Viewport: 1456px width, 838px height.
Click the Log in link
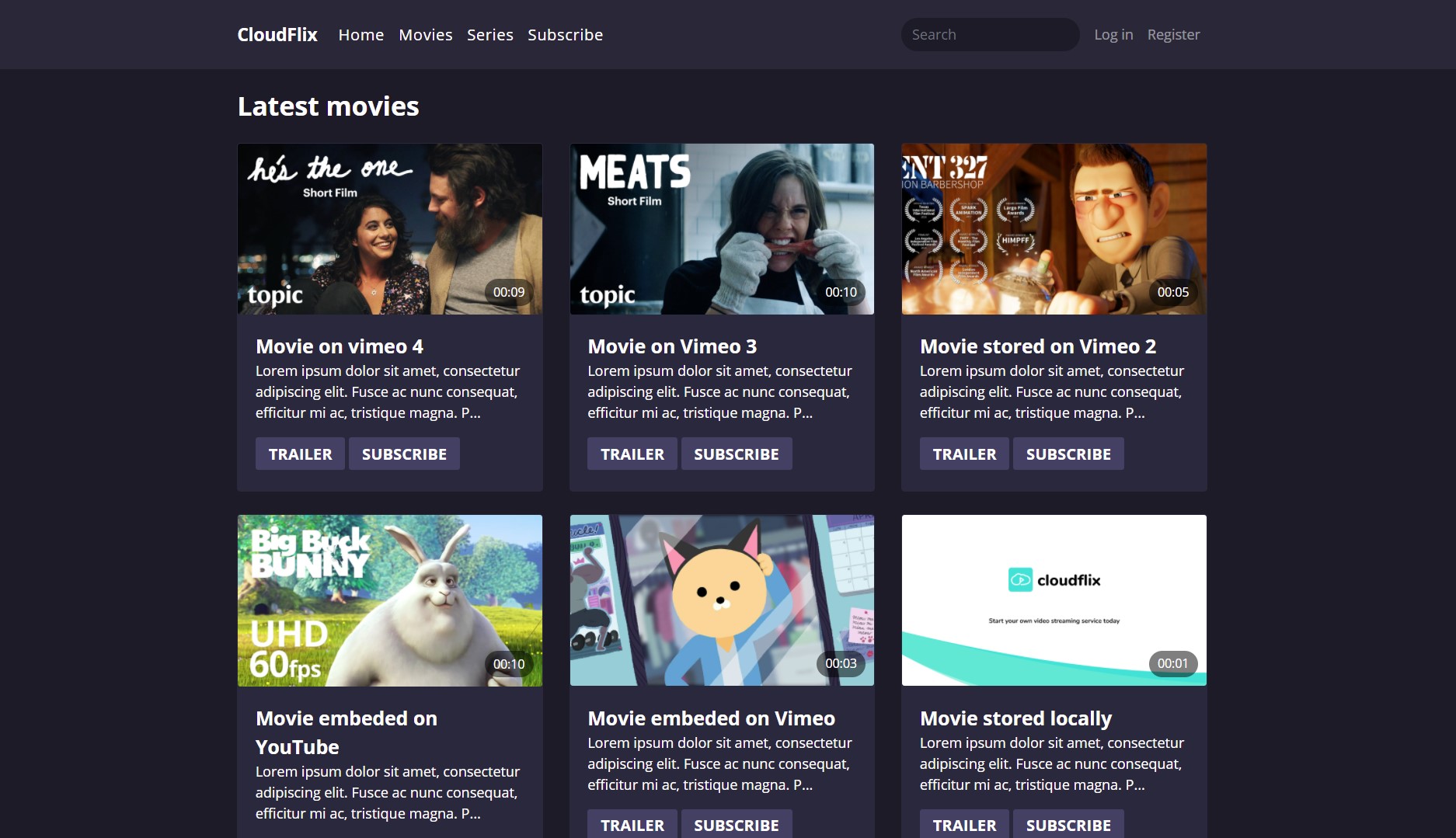pos(1113,35)
